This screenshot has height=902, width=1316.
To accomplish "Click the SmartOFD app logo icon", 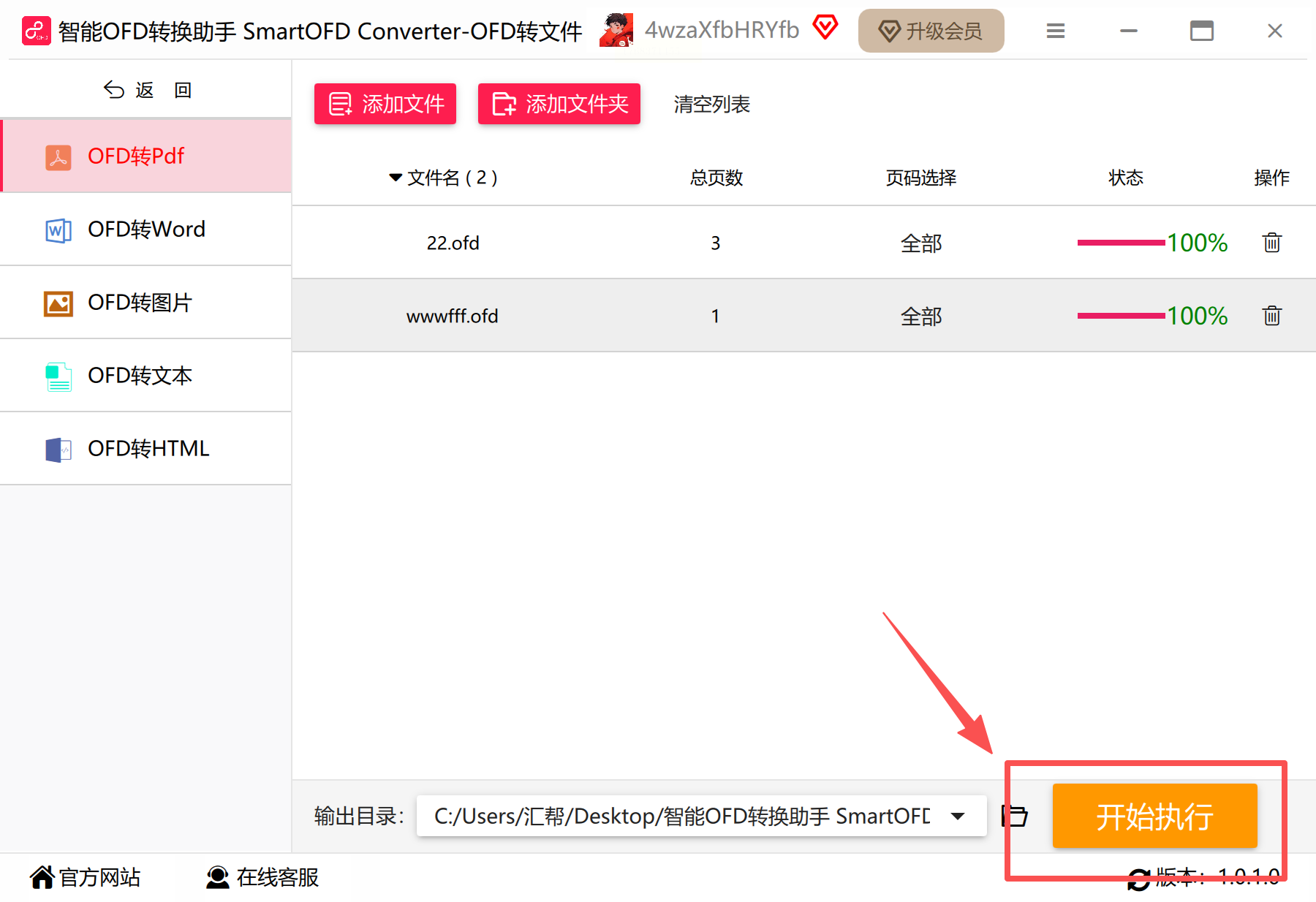I will (37, 31).
